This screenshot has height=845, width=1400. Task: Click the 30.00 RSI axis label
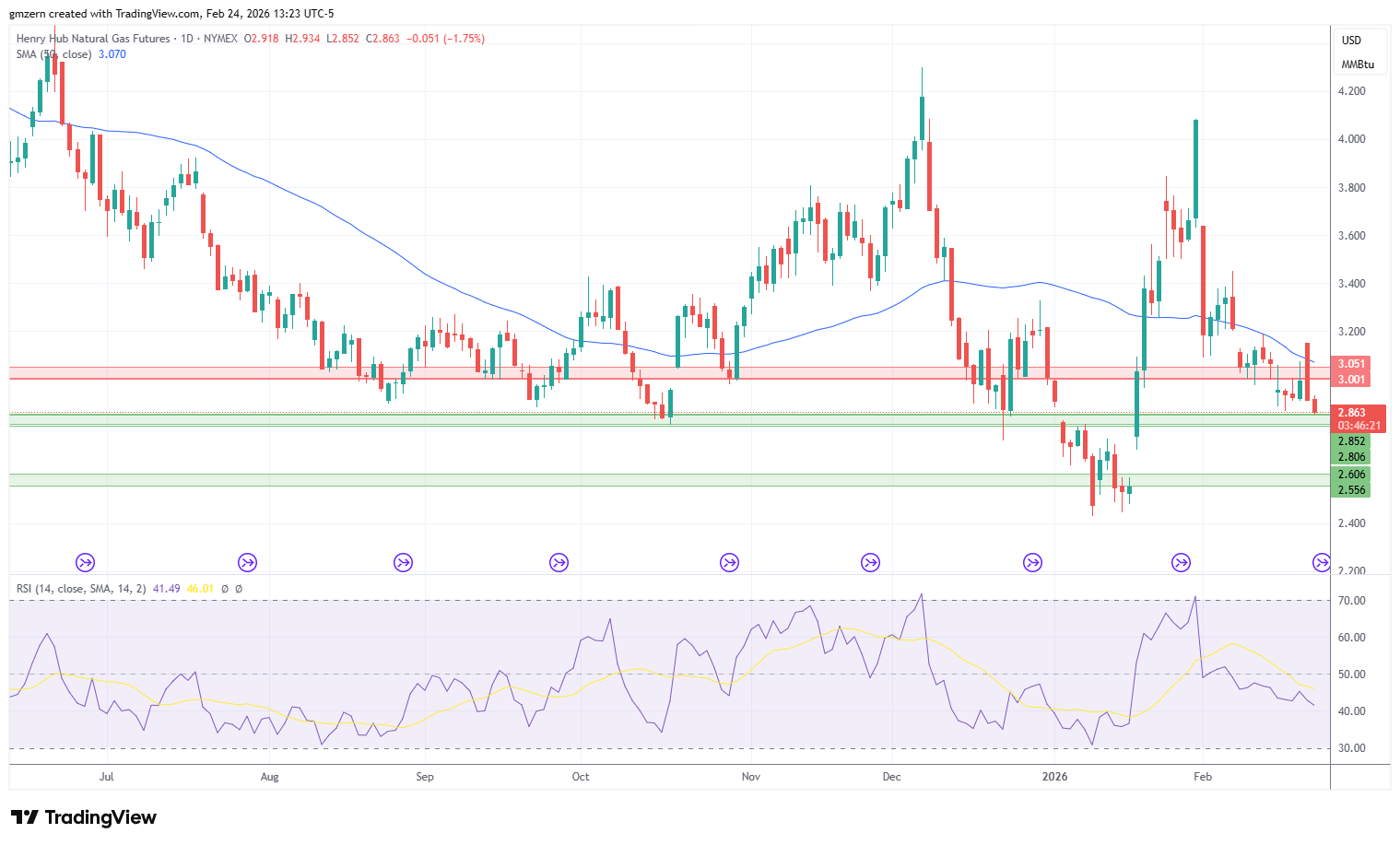tap(1351, 748)
